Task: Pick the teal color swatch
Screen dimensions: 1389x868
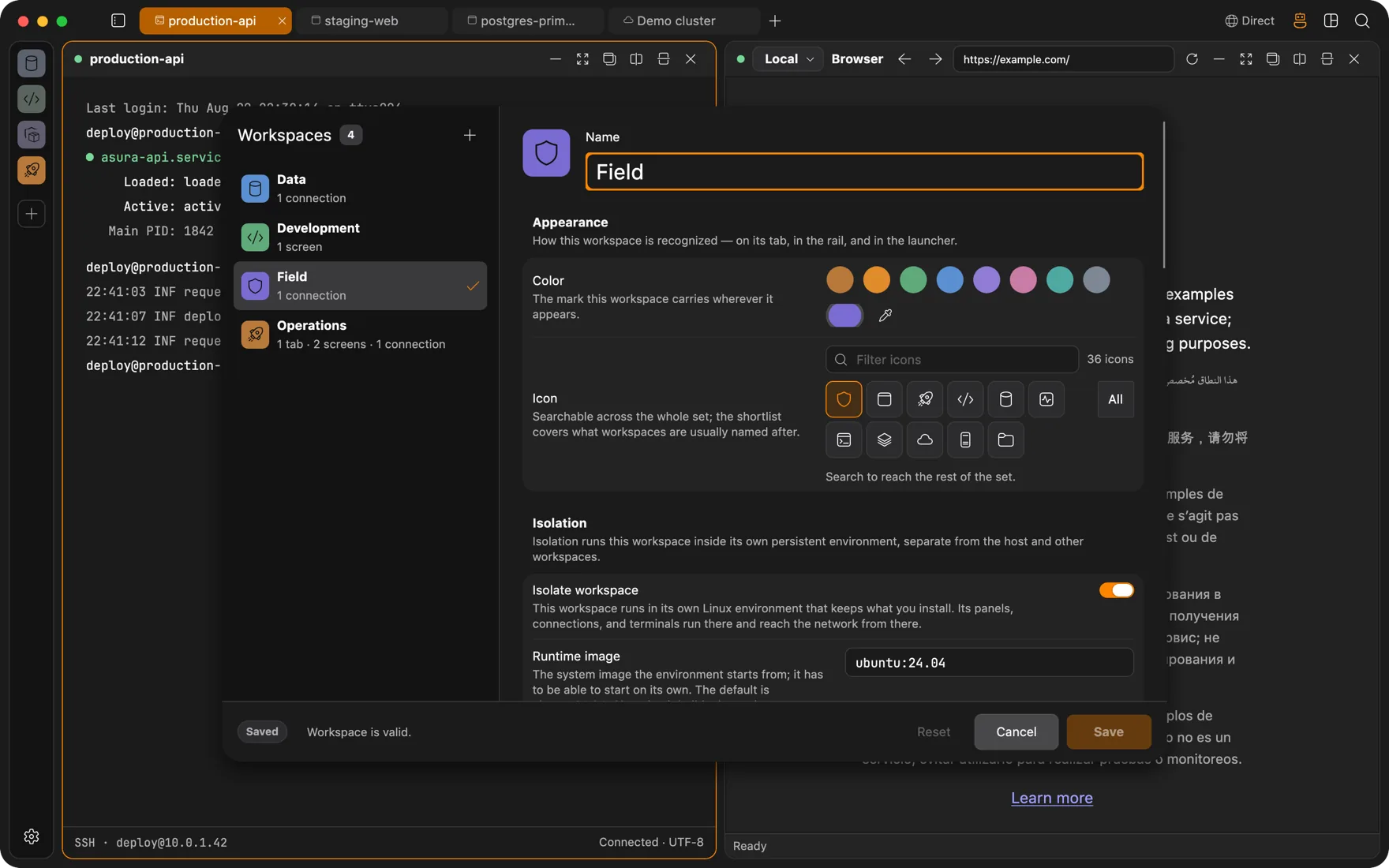Action: pos(1060,279)
